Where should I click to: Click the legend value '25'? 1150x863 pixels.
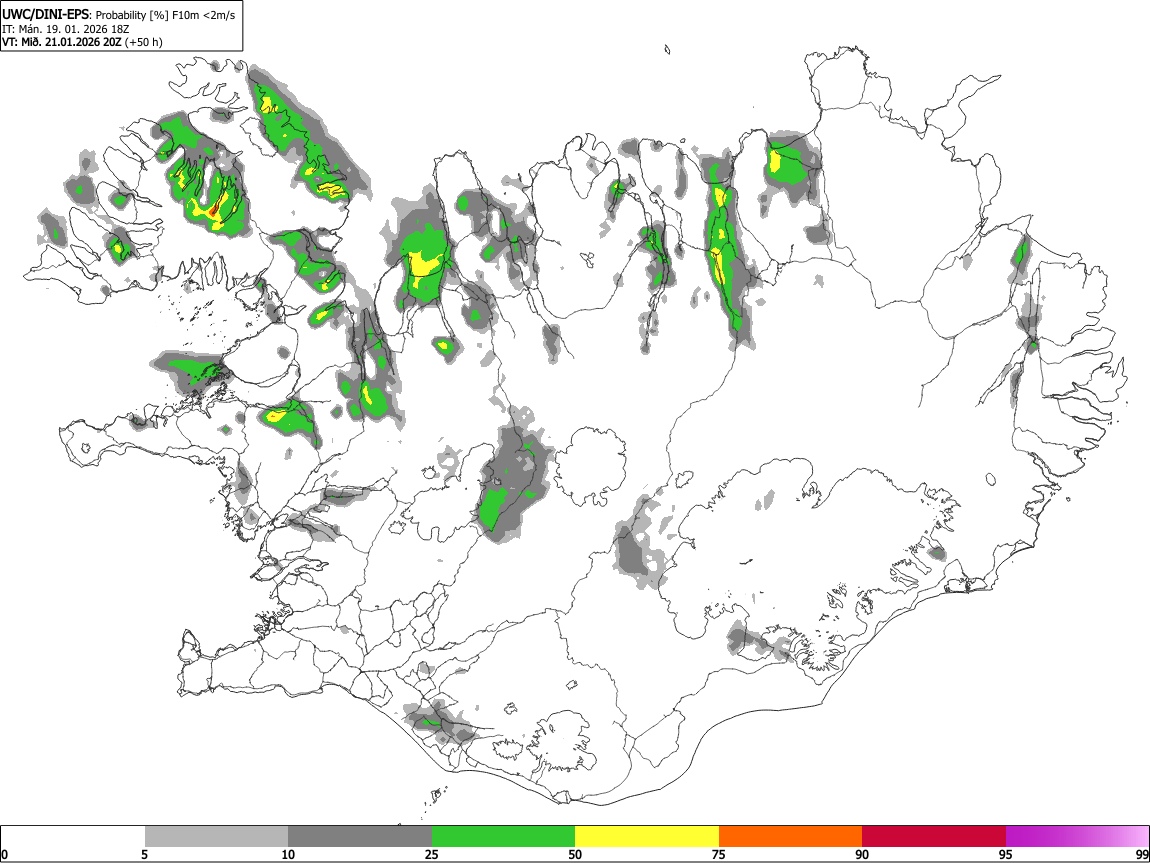pos(432,854)
